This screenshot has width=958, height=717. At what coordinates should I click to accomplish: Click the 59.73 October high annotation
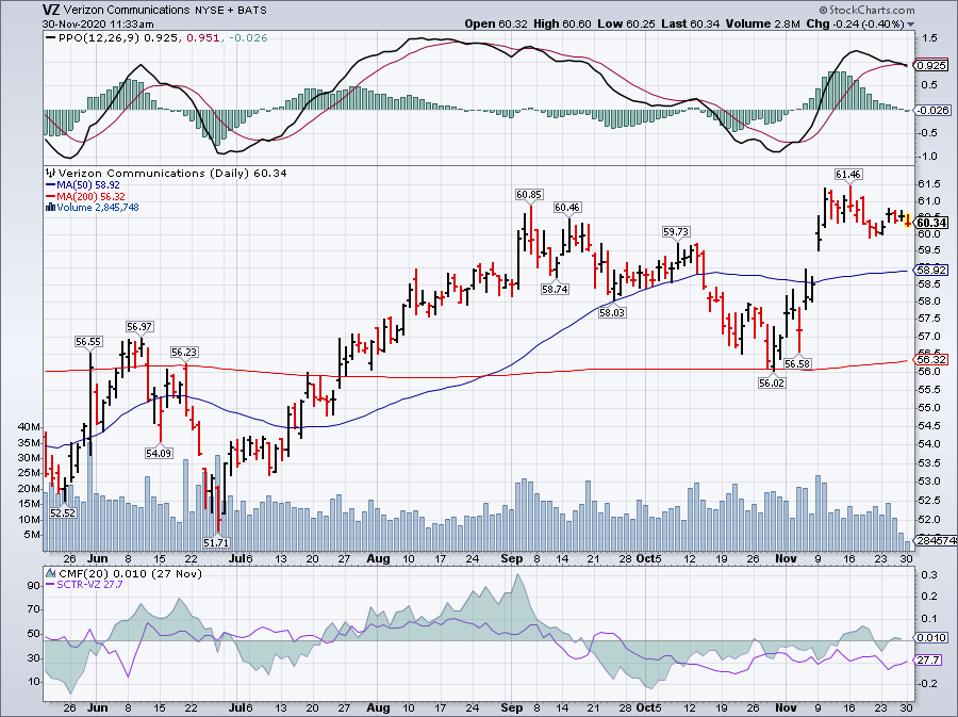[676, 232]
